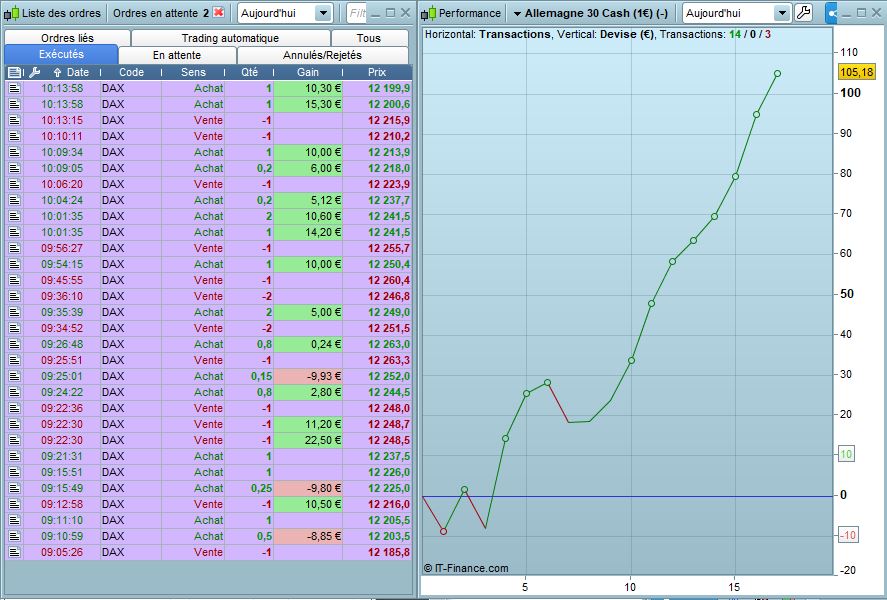Sort orders by the Gain column header
Screen dimensions: 887x600
308,72
